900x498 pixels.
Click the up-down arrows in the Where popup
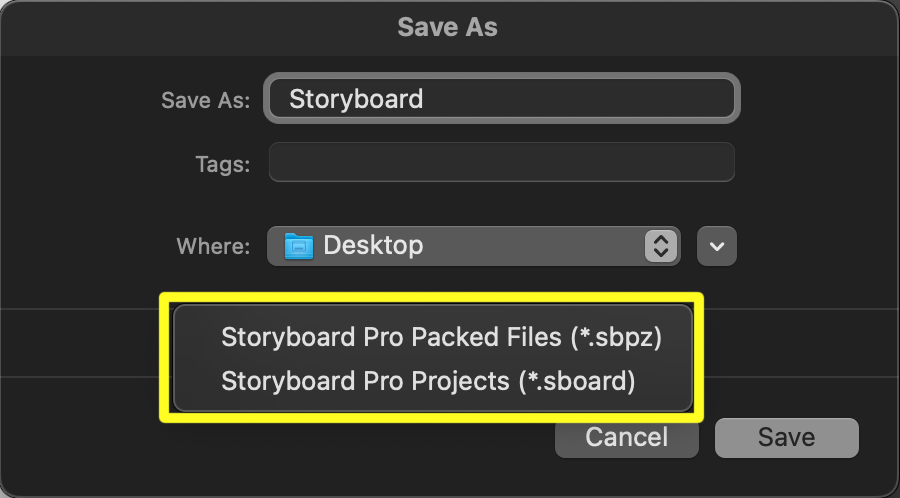pos(660,246)
